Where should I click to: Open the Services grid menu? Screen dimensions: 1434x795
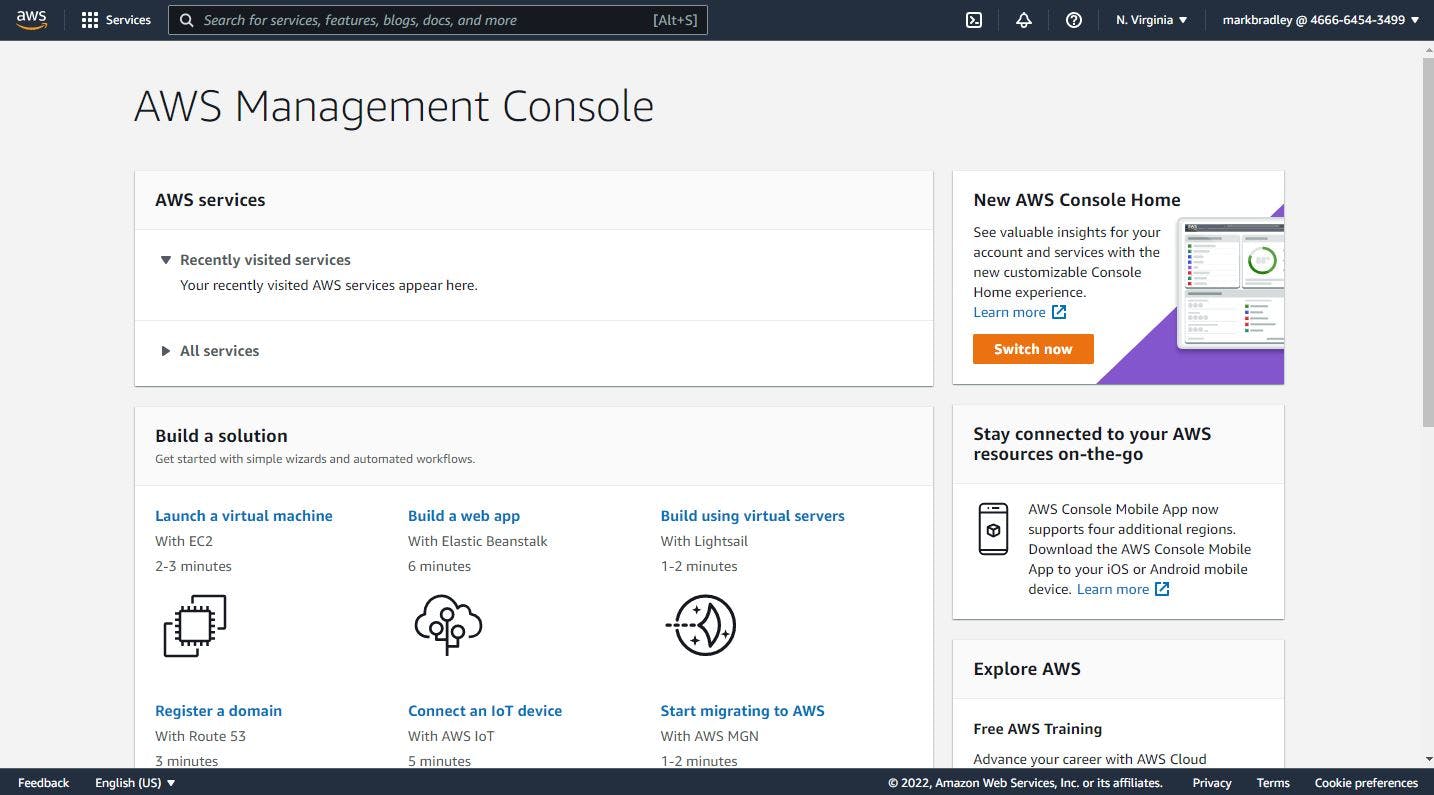[x=90, y=20]
